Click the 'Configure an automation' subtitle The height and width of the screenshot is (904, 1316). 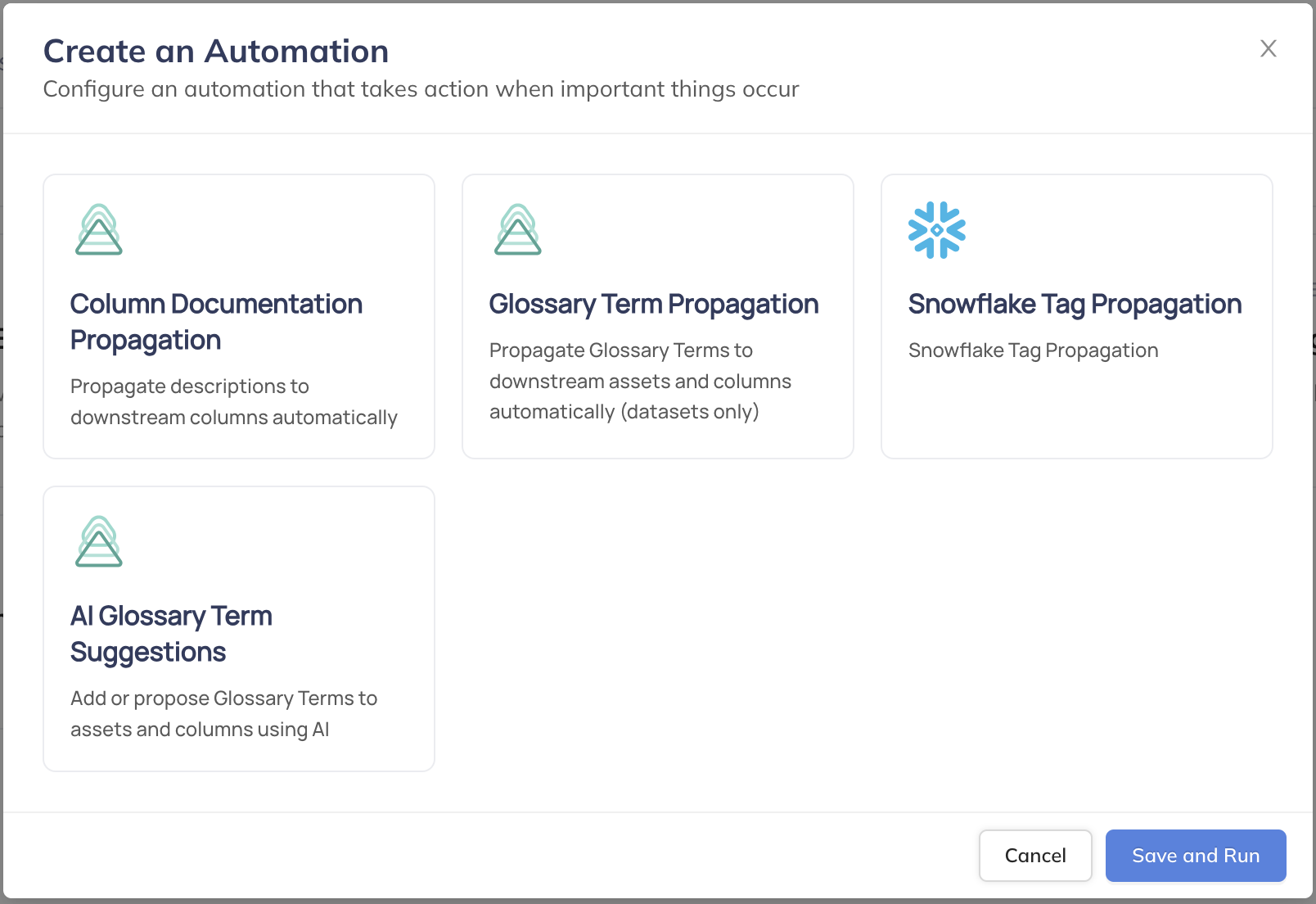[421, 89]
